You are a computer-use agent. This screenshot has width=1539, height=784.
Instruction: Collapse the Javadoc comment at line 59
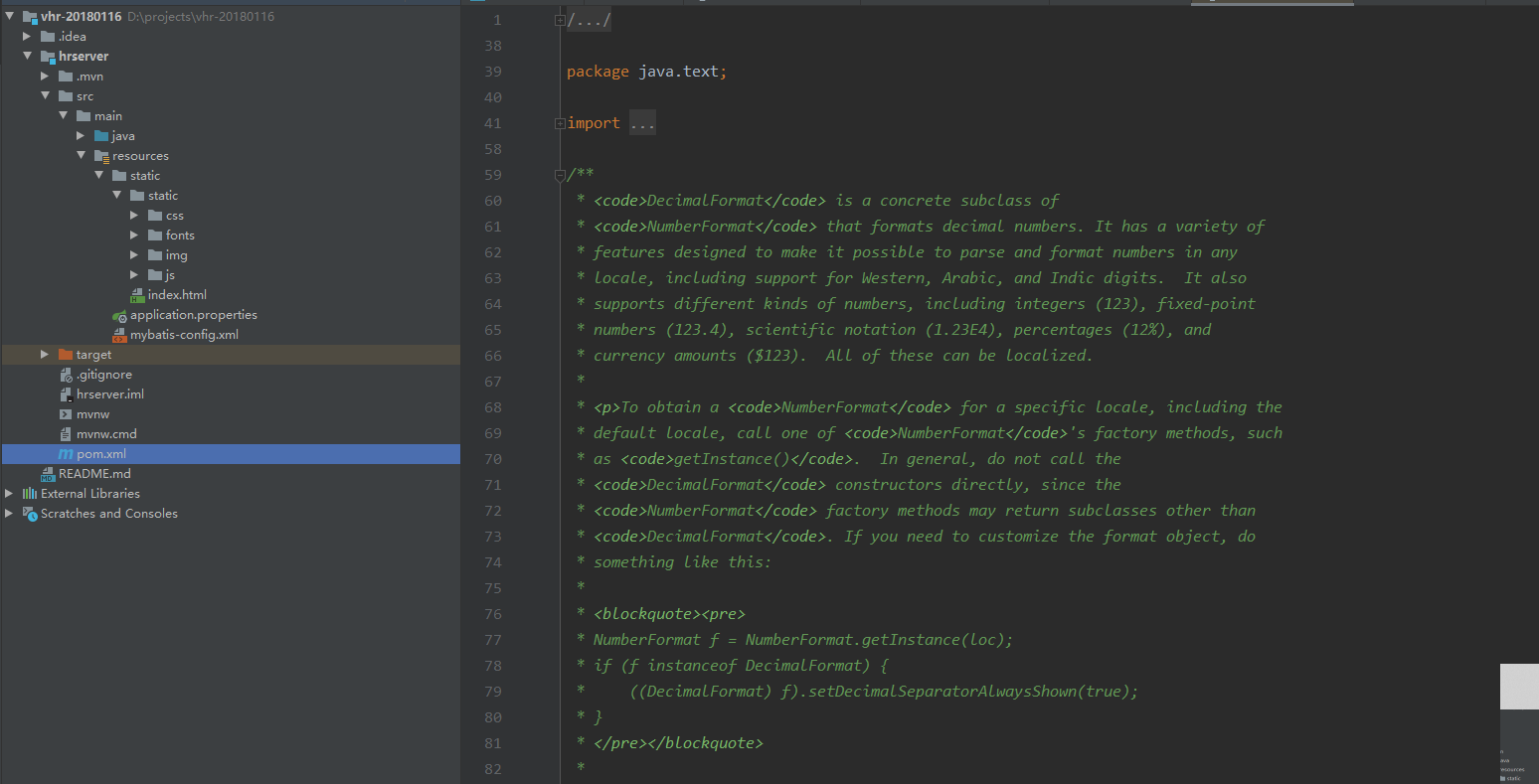point(560,175)
